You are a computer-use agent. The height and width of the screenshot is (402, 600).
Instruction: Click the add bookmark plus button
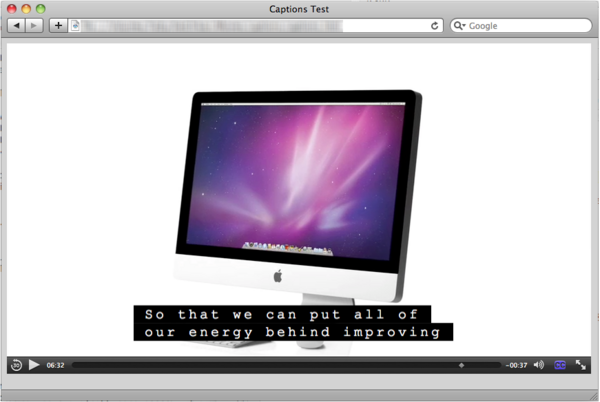coord(58,25)
